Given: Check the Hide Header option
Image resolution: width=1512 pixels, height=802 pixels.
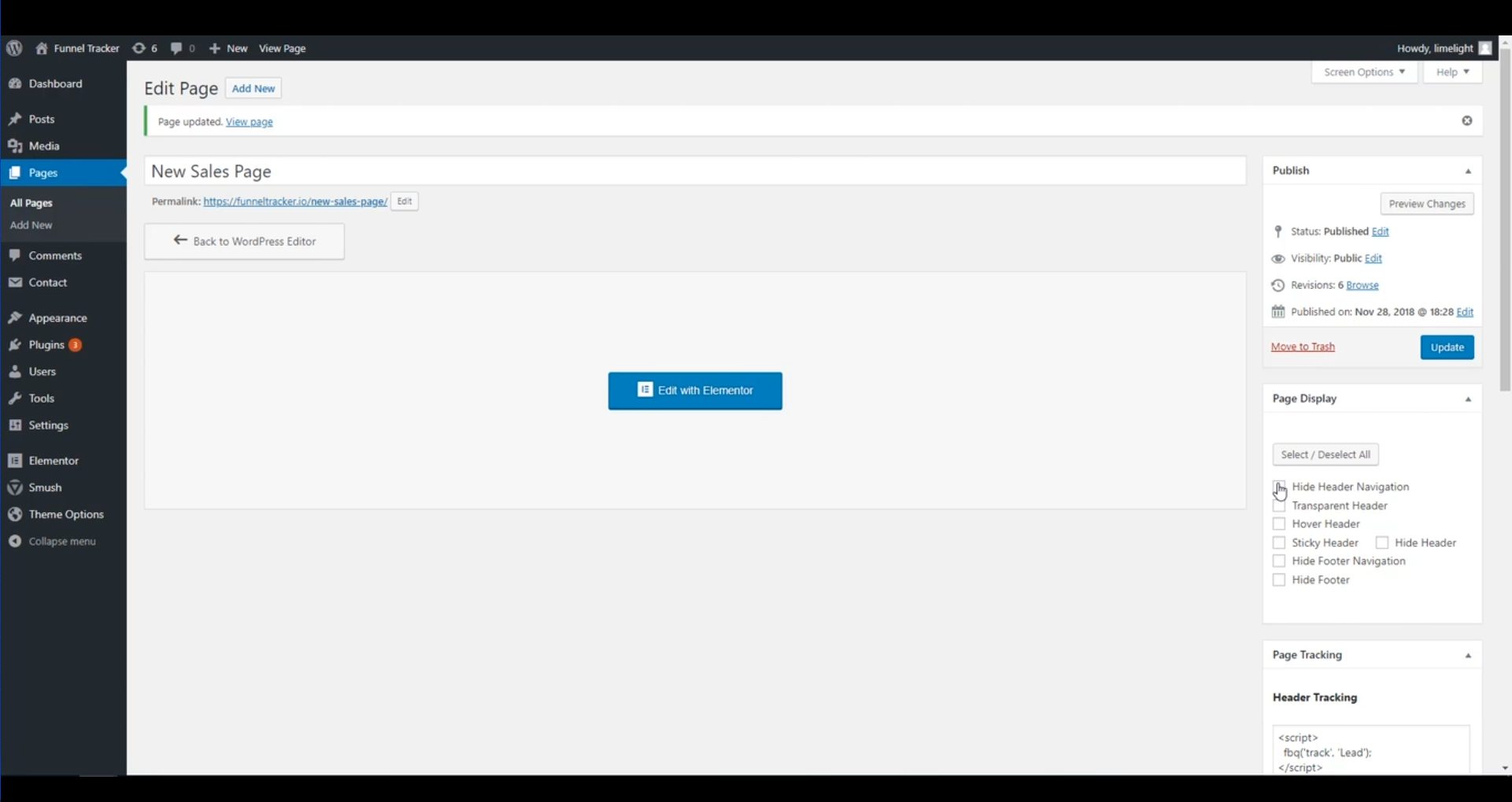Looking at the screenshot, I should (1381, 543).
